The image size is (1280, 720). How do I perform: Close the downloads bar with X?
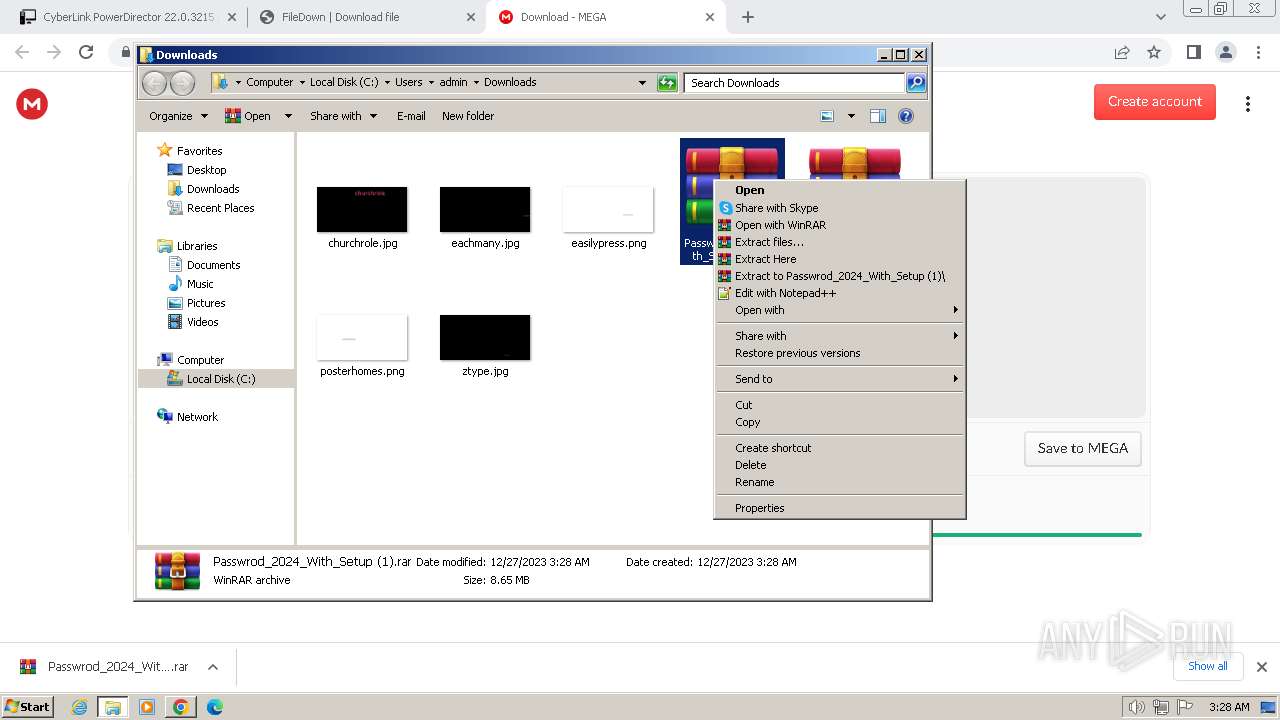(x=1262, y=667)
